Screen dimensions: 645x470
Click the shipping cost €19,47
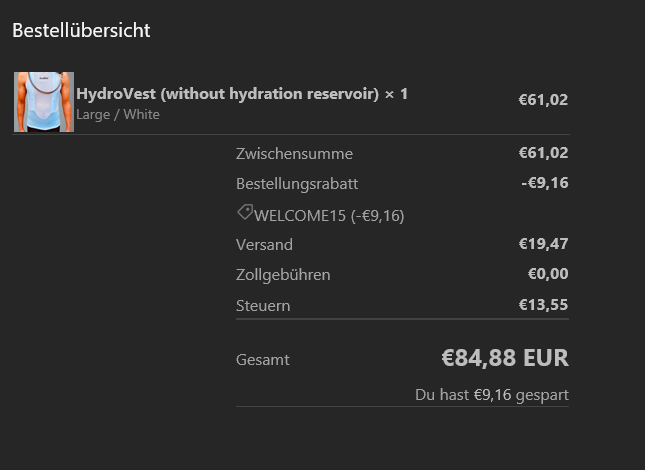tap(543, 244)
